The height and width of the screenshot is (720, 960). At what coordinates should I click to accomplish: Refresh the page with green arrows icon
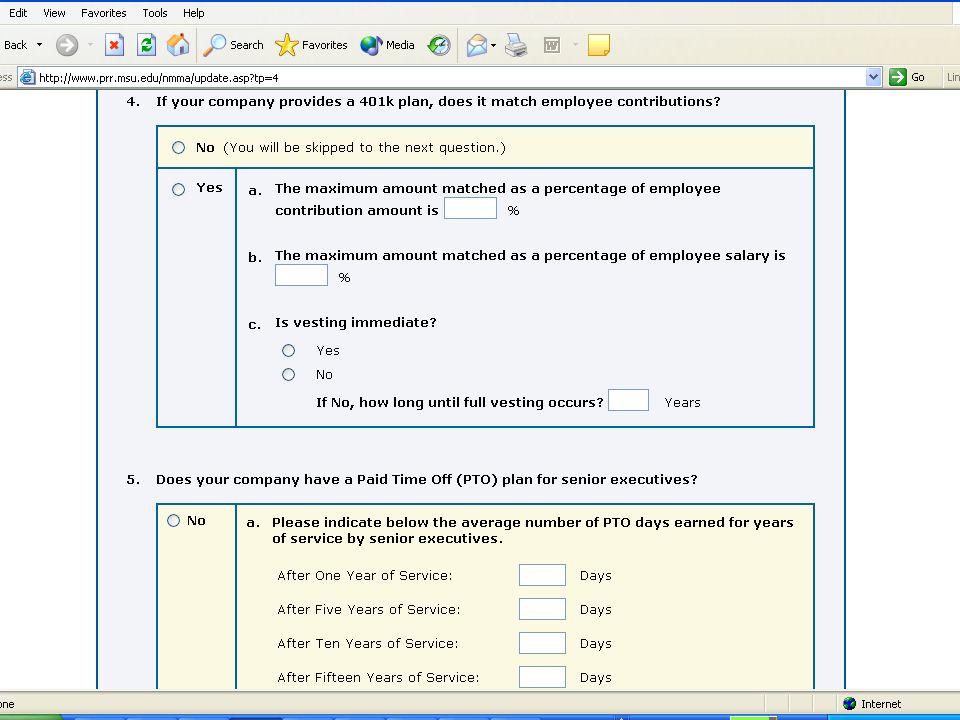click(x=146, y=45)
